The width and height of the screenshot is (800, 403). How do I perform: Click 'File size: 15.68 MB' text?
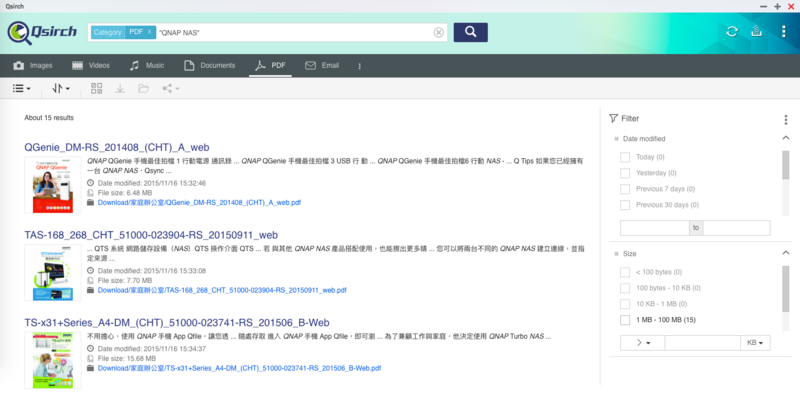127,359
